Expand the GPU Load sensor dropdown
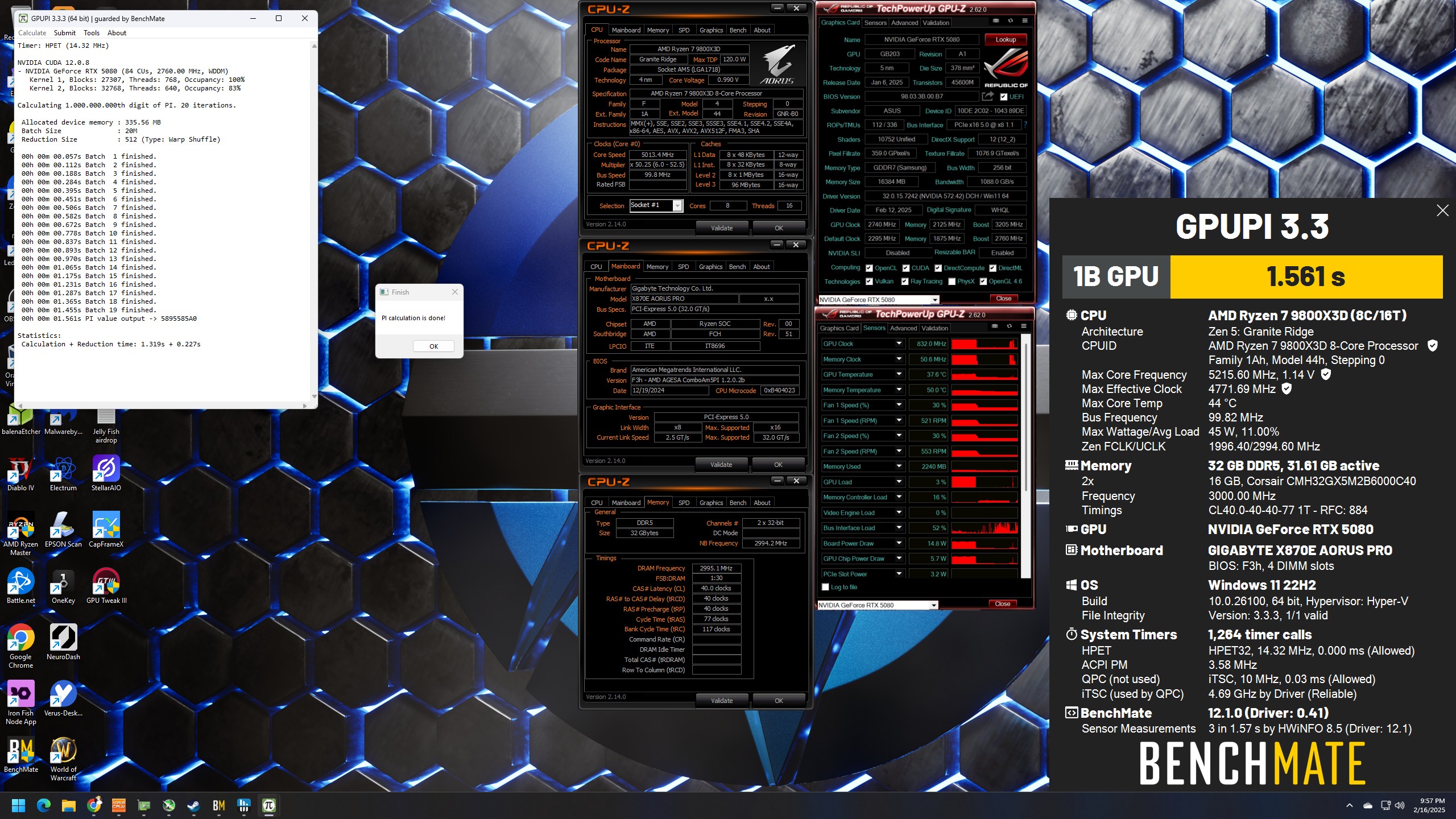The width and height of the screenshot is (1456, 819). coord(899,482)
